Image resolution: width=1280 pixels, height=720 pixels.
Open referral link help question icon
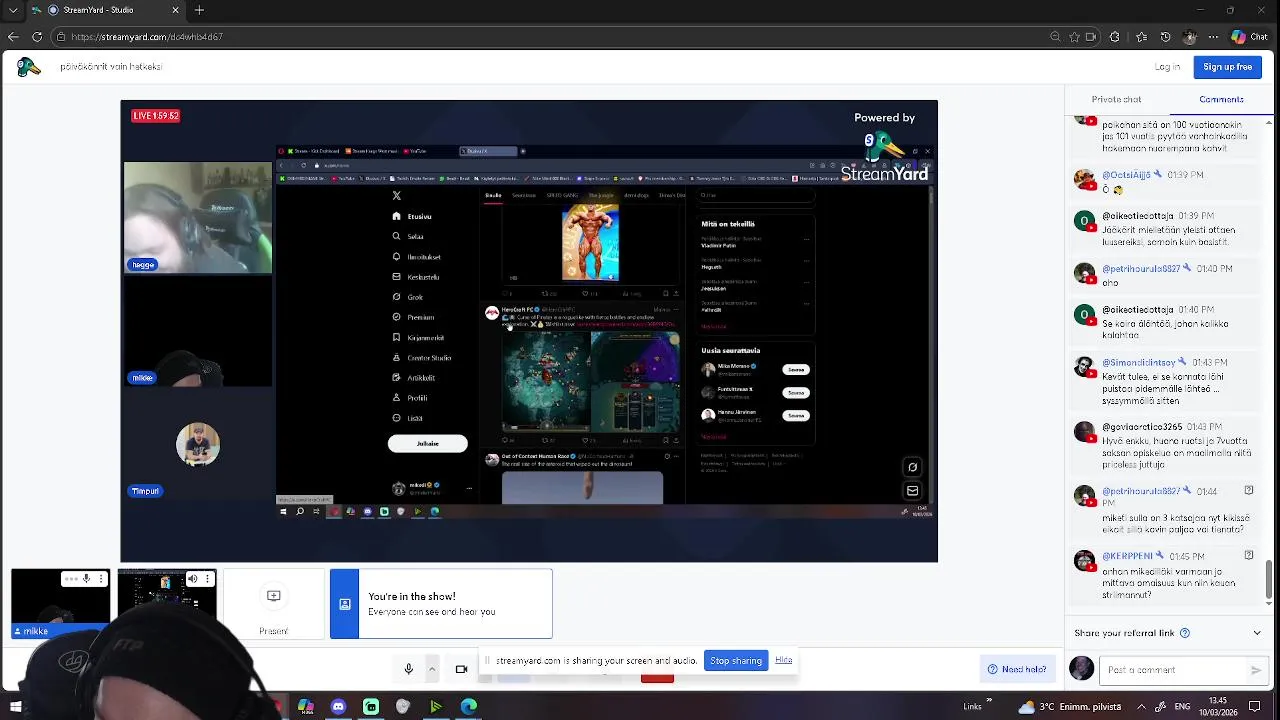[x=1185, y=633]
